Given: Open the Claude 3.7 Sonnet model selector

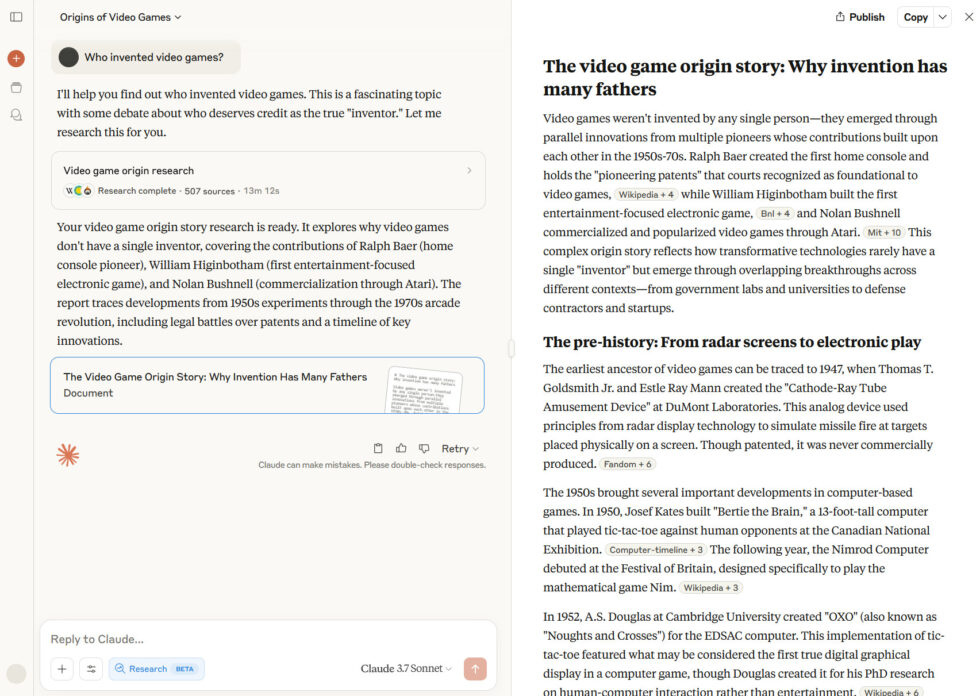Looking at the screenshot, I should [x=406, y=669].
